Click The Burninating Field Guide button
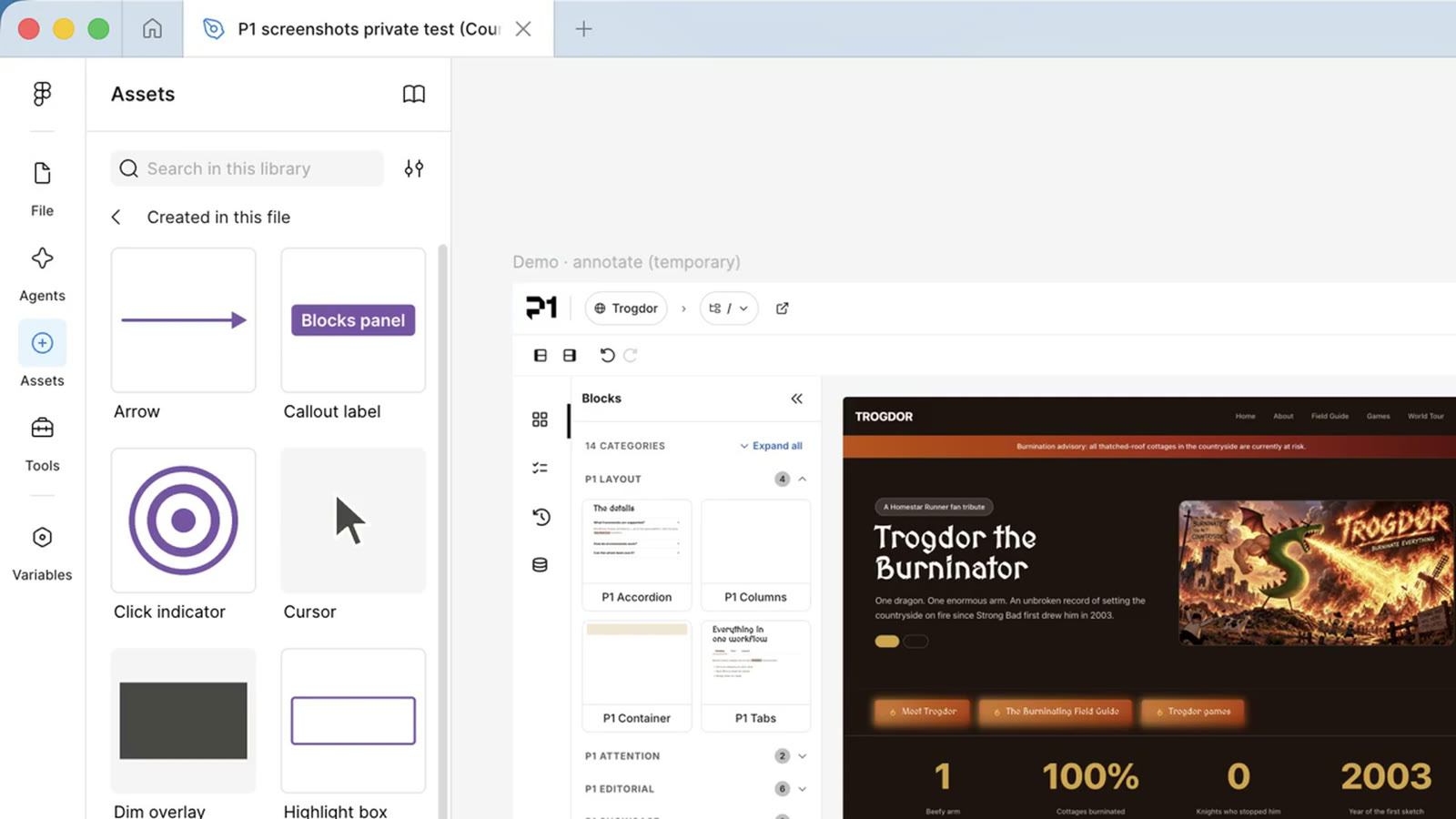Viewport: 1456px width, 819px height. [x=1056, y=712]
